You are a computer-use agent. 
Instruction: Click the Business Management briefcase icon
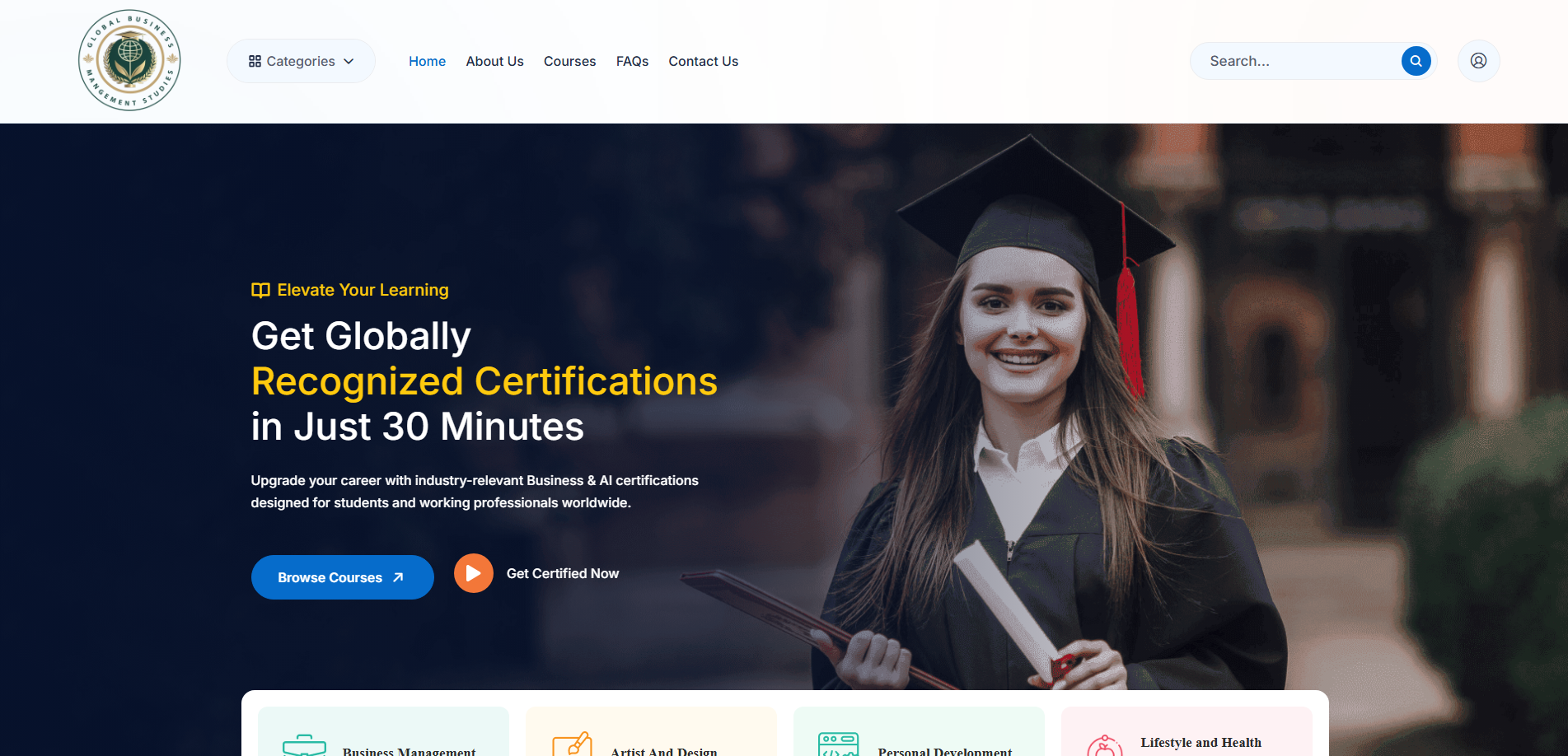(304, 745)
